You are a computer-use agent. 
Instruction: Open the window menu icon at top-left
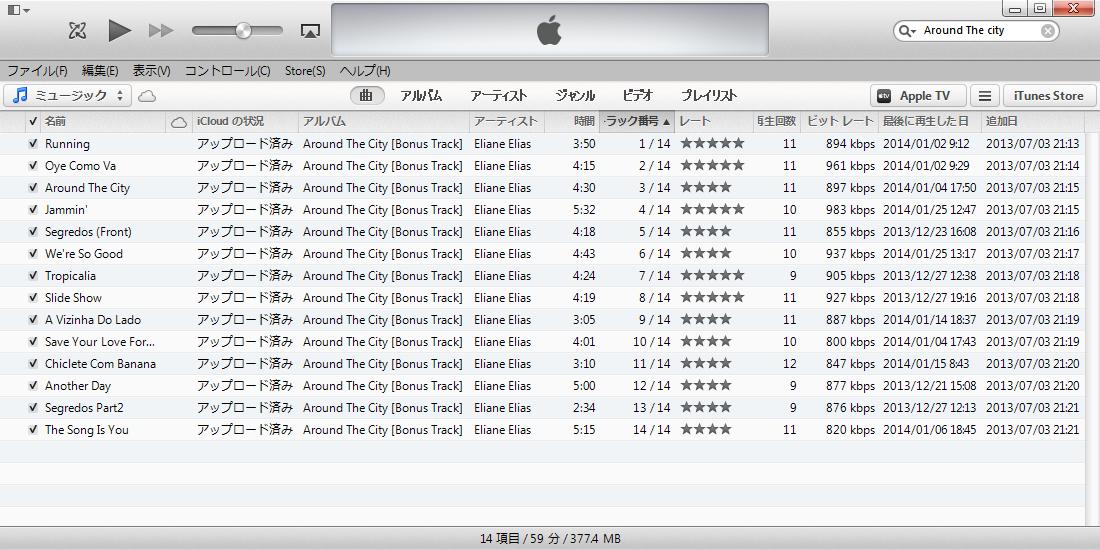click(x=19, y=10)
